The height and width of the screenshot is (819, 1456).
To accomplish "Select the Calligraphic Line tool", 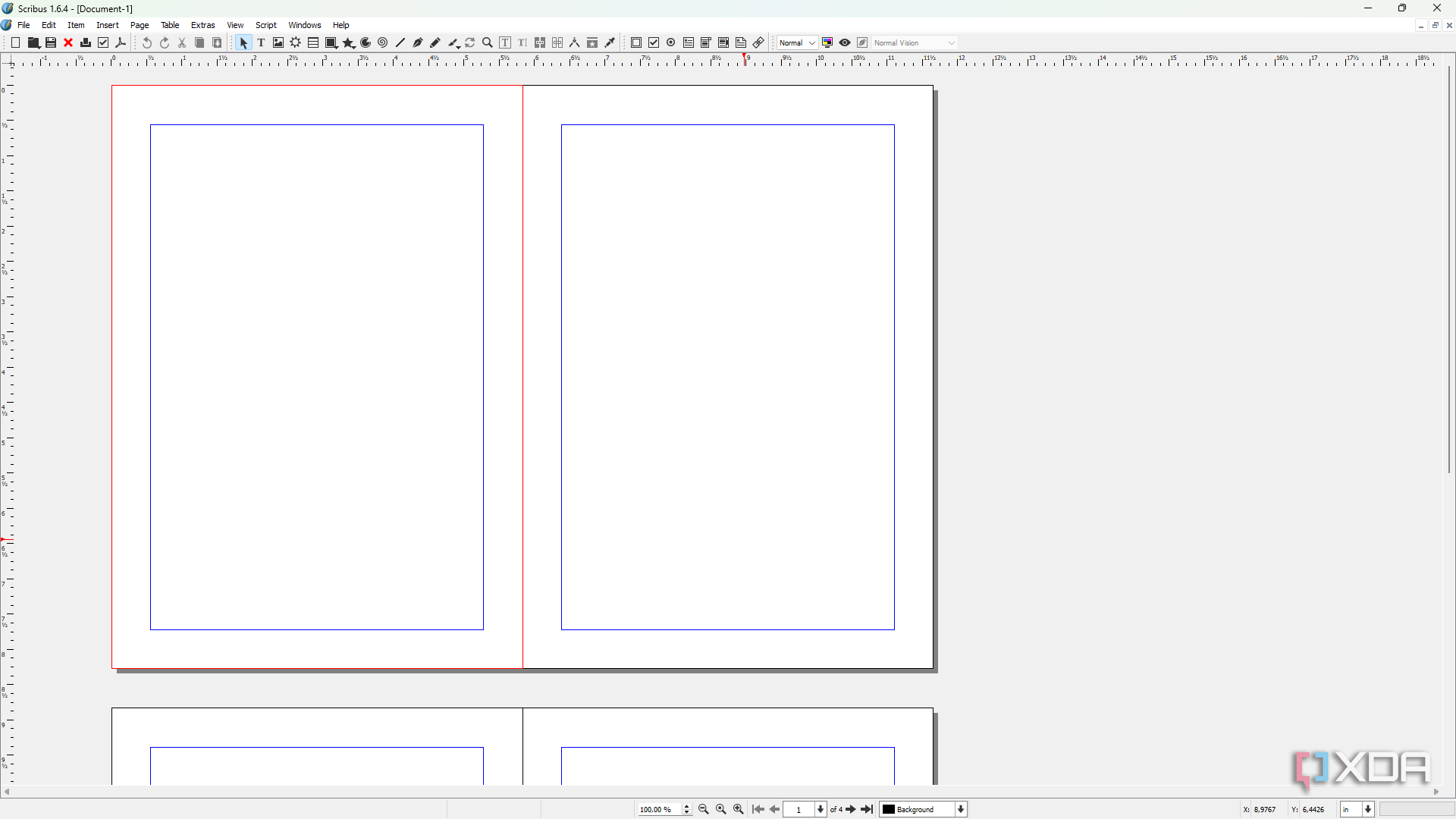I will click(453, 43).
